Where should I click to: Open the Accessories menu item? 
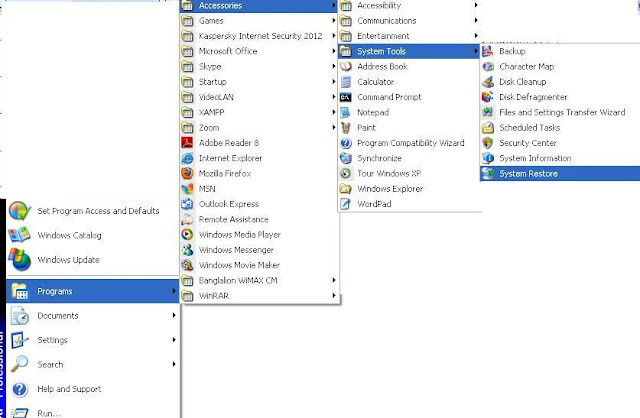click(259, 6)
